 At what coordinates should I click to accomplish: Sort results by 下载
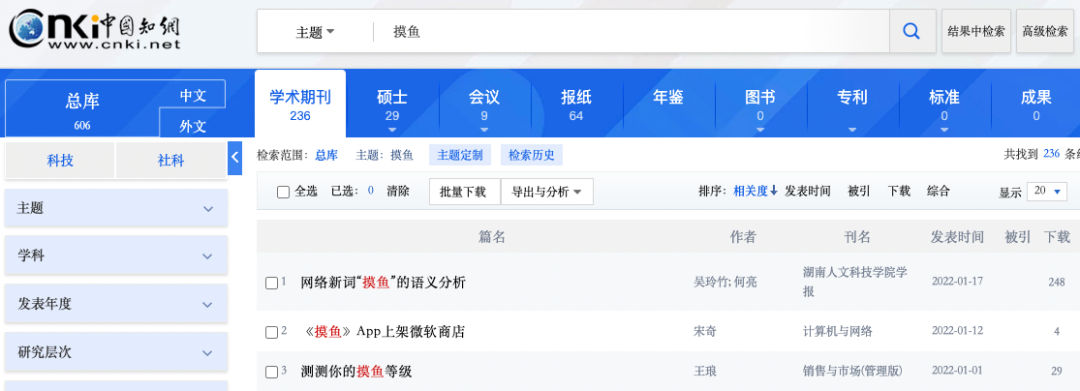click(899, 191)
